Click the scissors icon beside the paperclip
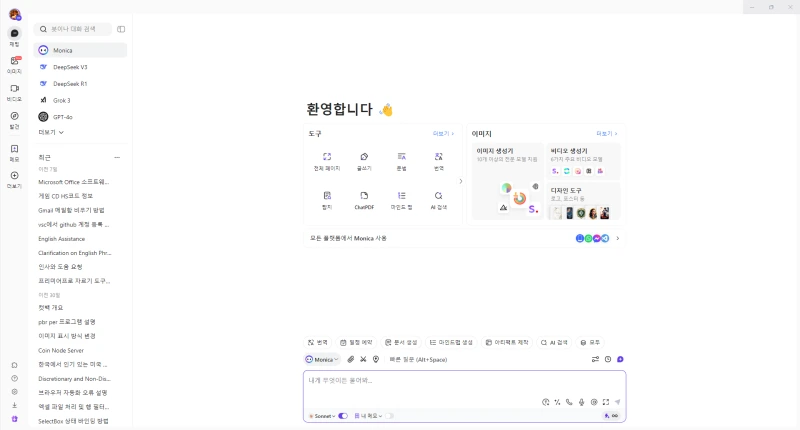Screen dimensions: 800x430 coord(363,359)
